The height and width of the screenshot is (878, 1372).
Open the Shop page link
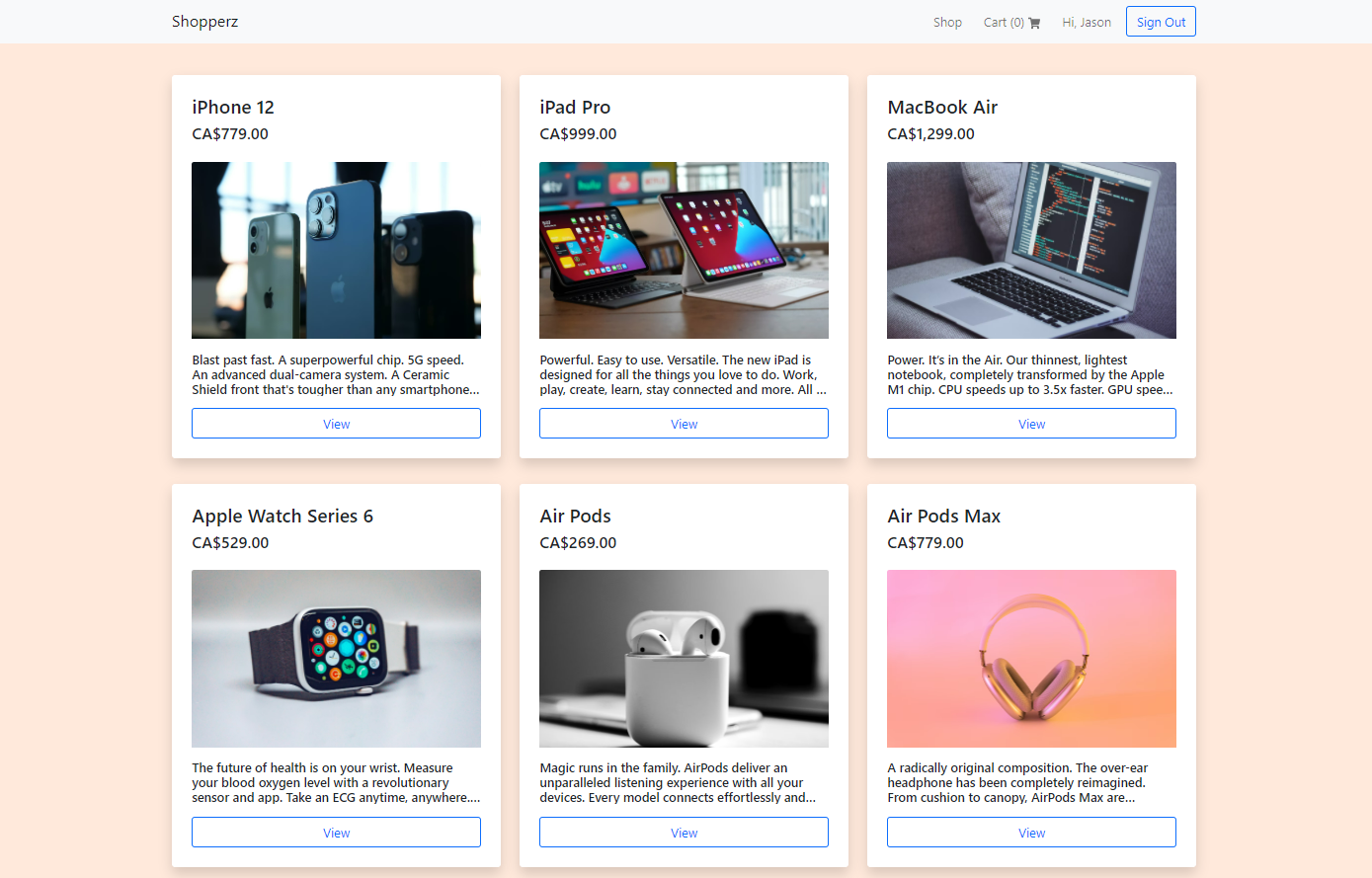tap(947, 22)
